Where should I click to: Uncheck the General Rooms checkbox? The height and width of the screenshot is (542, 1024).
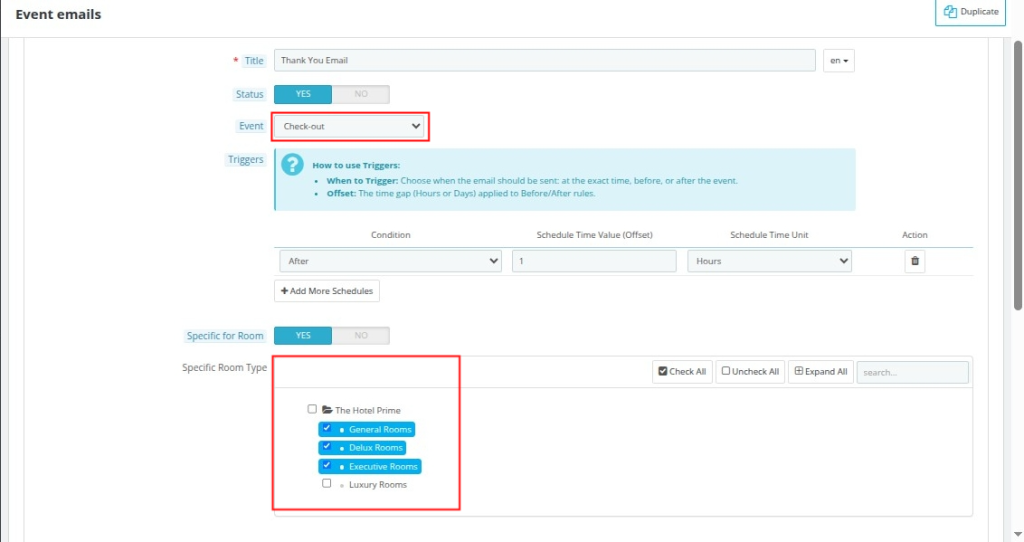point(327,428)
